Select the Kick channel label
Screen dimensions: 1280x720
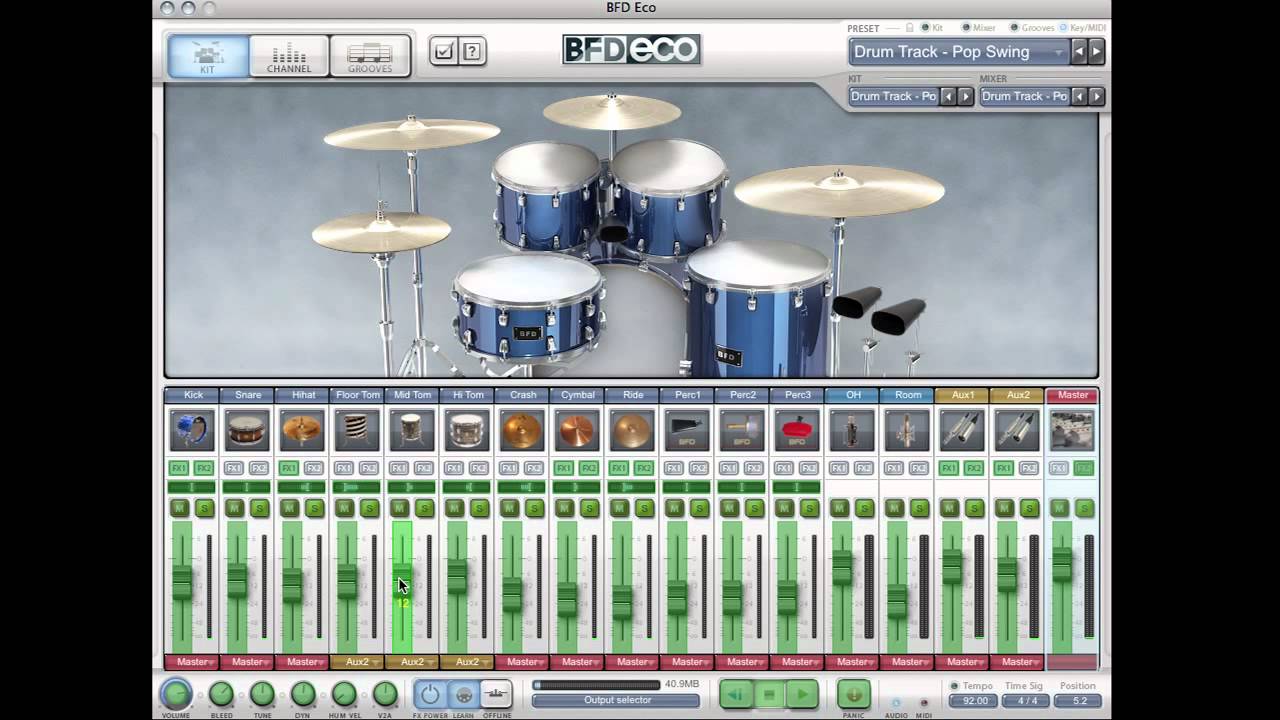point(192,395)
